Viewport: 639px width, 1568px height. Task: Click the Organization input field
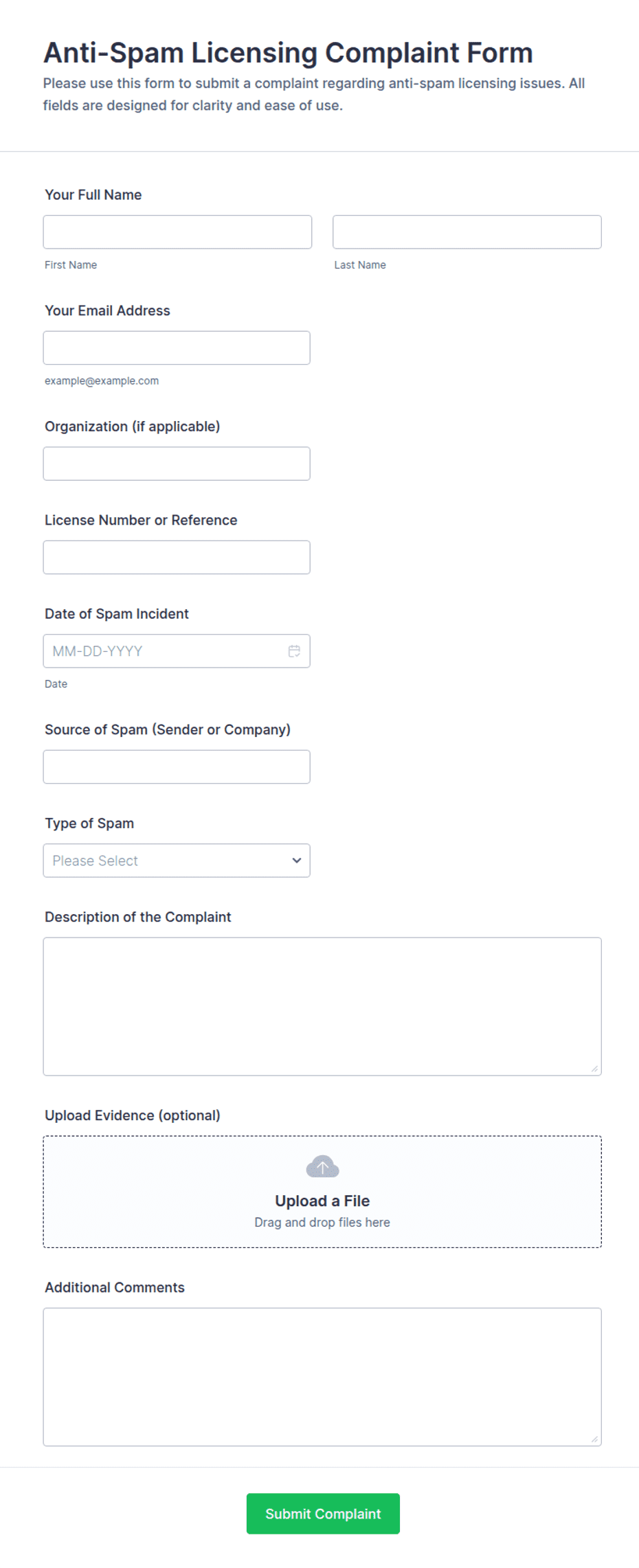pos(177,464)
